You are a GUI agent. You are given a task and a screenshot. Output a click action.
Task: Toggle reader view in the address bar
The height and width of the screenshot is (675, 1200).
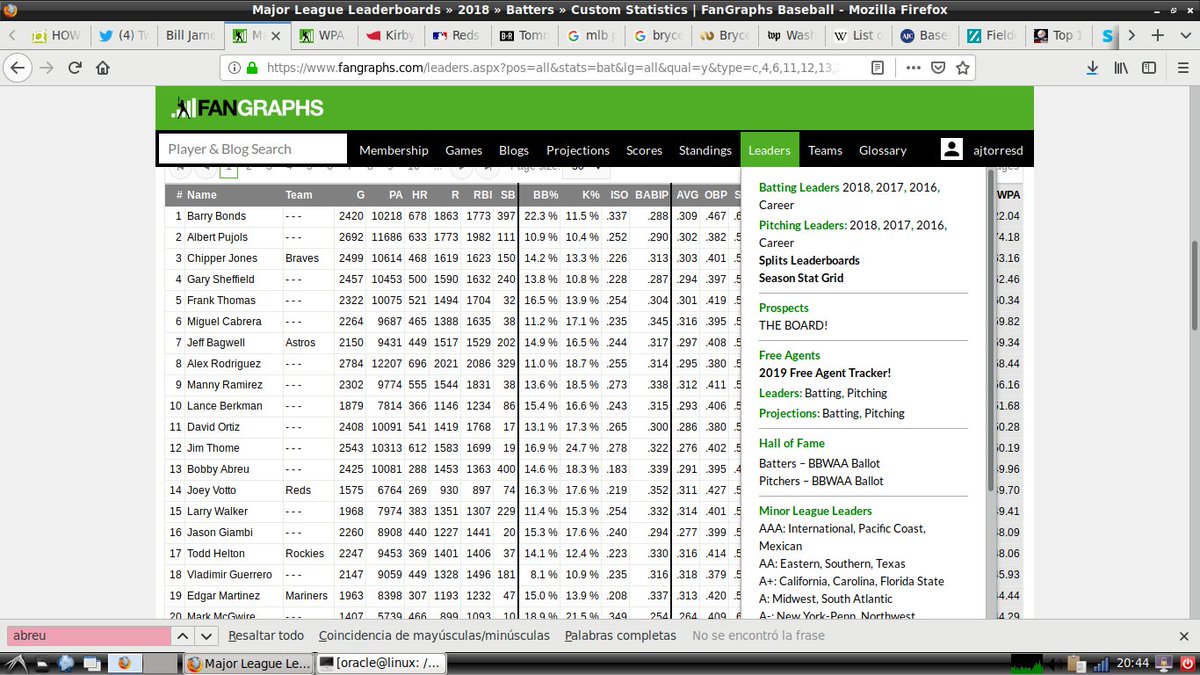pos(877,68)
